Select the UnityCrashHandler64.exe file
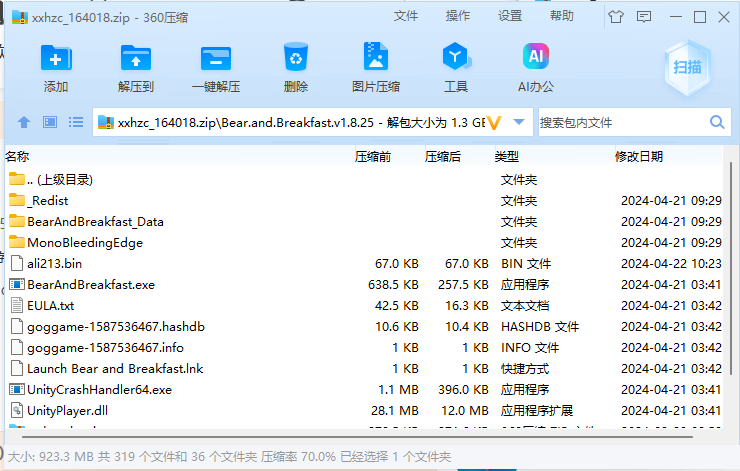740x471 pixels. (x=363, y=389)
